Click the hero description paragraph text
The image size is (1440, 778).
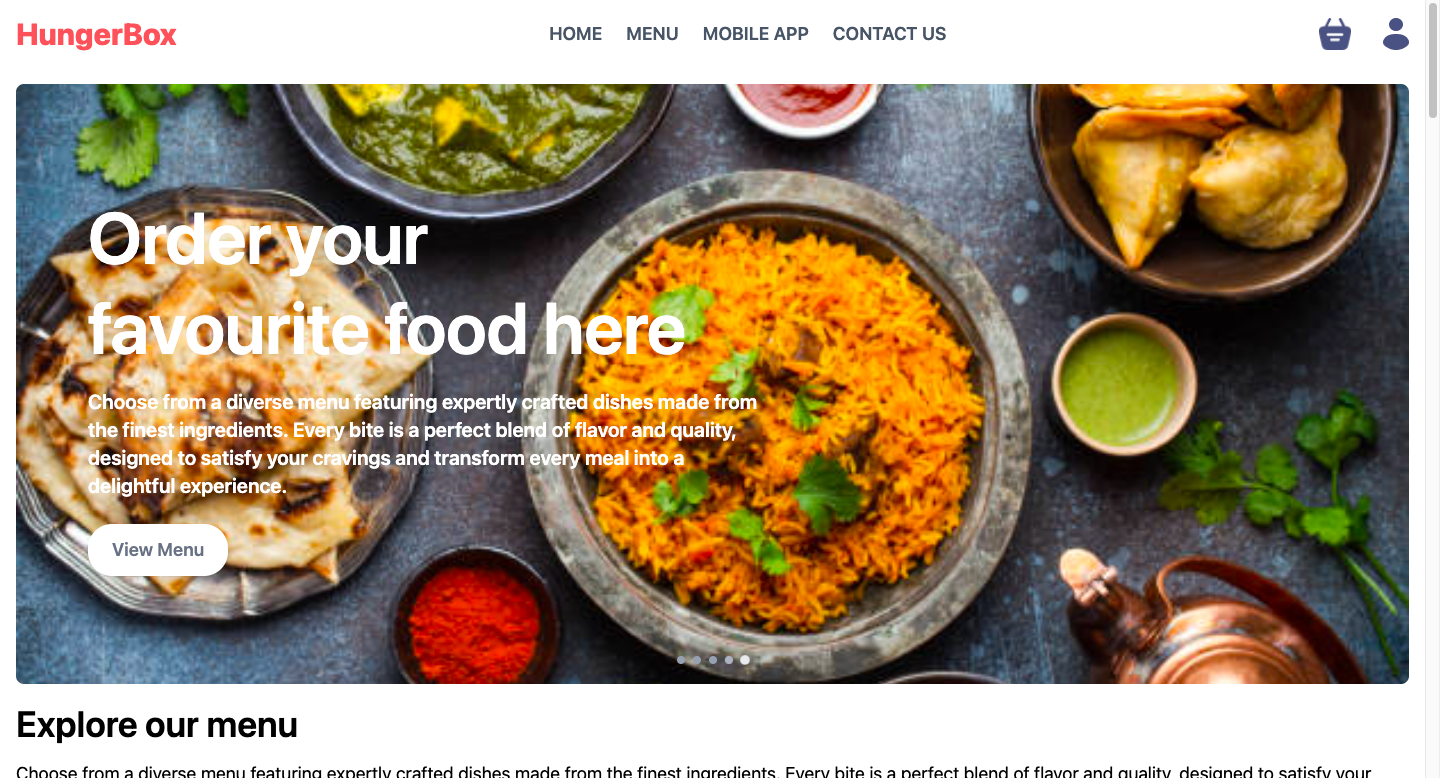click(422, 444)
